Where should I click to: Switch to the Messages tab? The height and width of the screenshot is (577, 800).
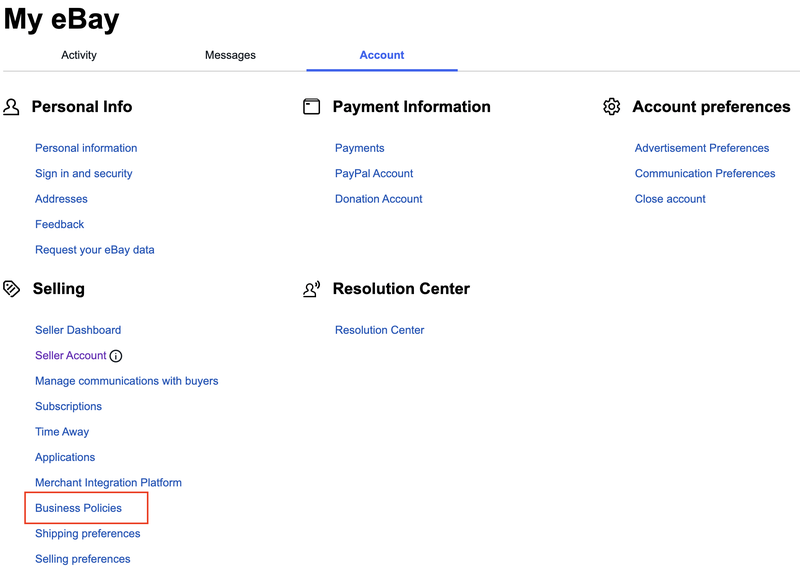coord(230,55)
